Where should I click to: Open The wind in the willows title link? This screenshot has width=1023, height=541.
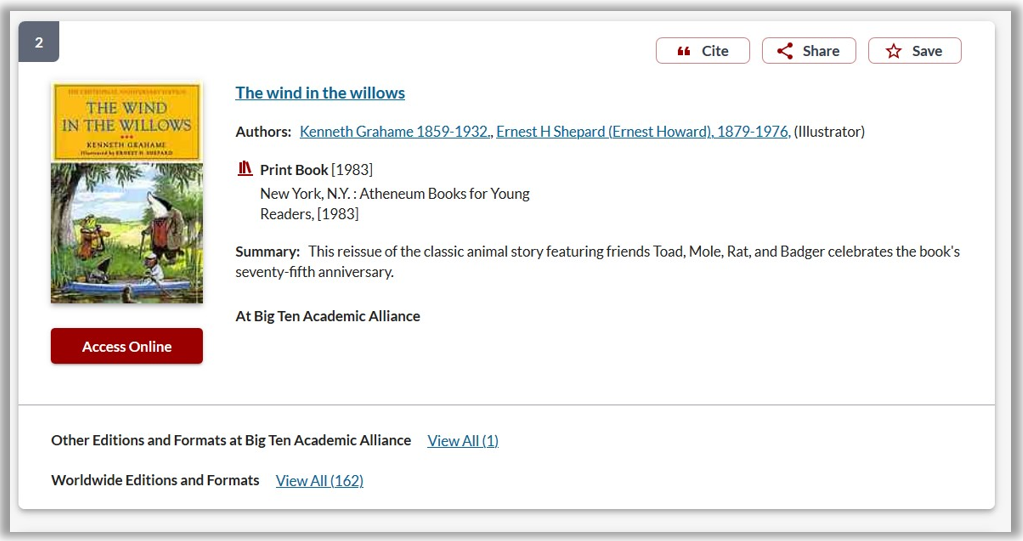pyautogui.click(x=320, y=93)
